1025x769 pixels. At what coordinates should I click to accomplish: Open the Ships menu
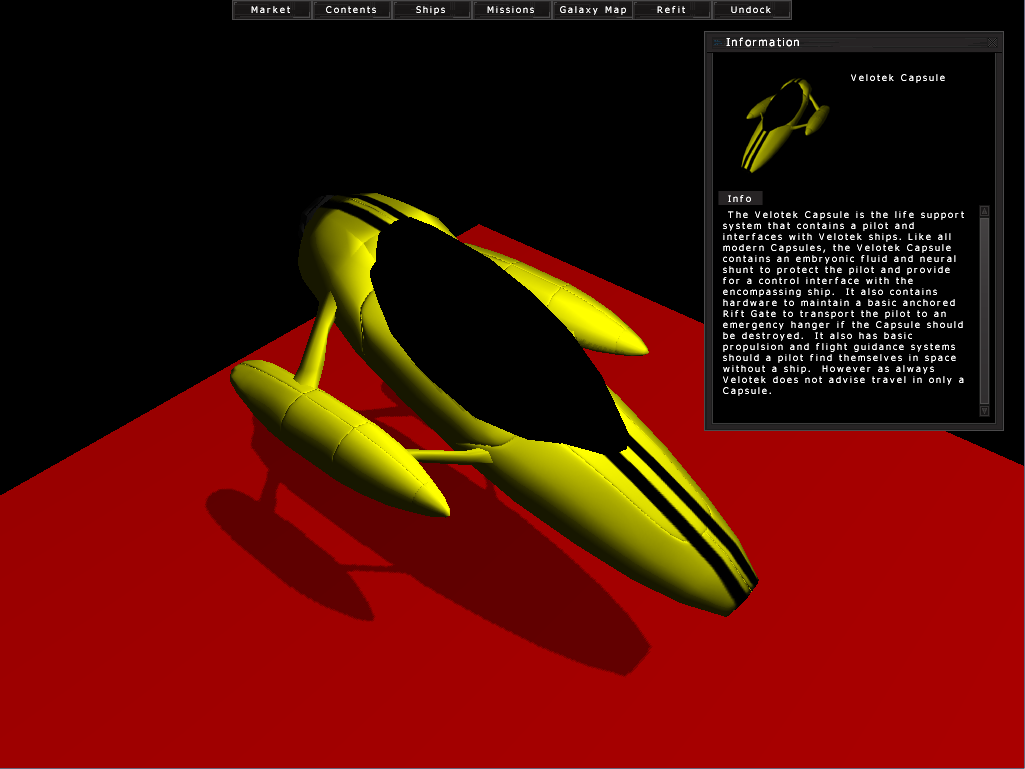click(431, 10)
